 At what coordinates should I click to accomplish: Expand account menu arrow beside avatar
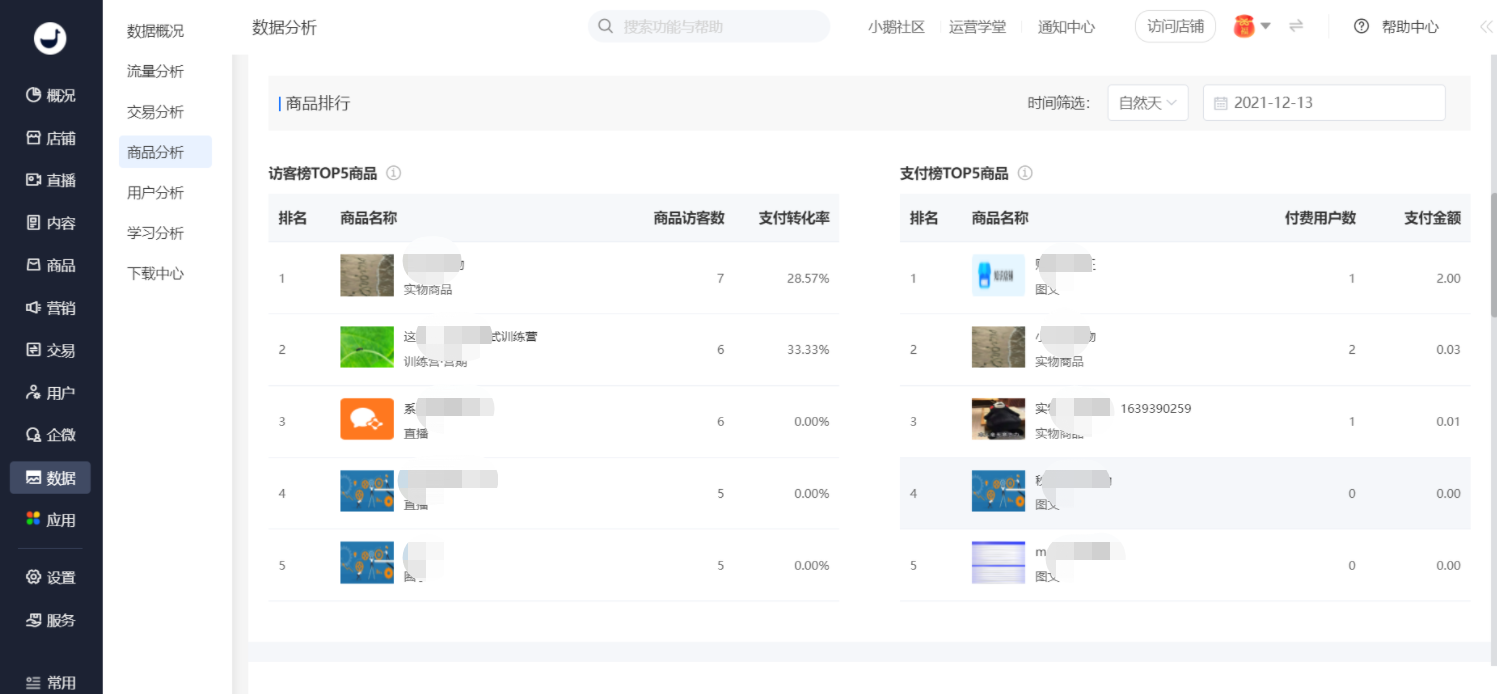click(1266, 26)
